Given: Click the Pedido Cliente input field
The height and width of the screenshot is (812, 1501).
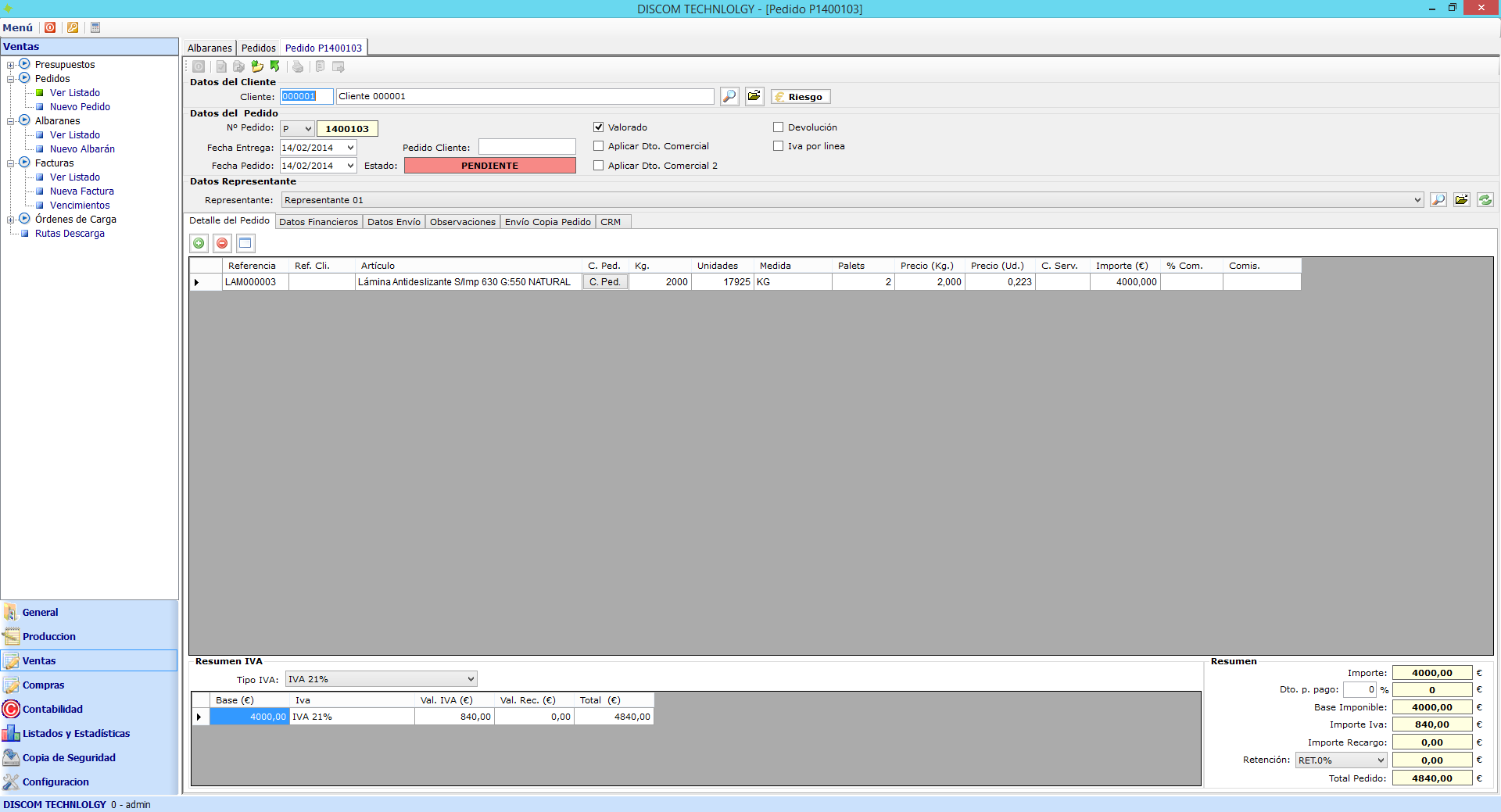Looking at the screenshot, I should (x=526, y=147).
